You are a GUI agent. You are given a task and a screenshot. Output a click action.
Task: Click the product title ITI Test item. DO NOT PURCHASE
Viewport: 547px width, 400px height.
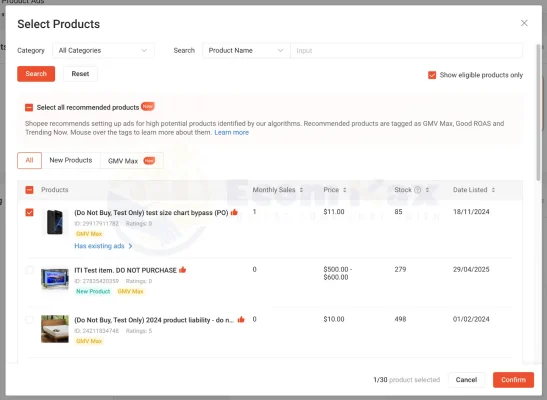[125, 270]
